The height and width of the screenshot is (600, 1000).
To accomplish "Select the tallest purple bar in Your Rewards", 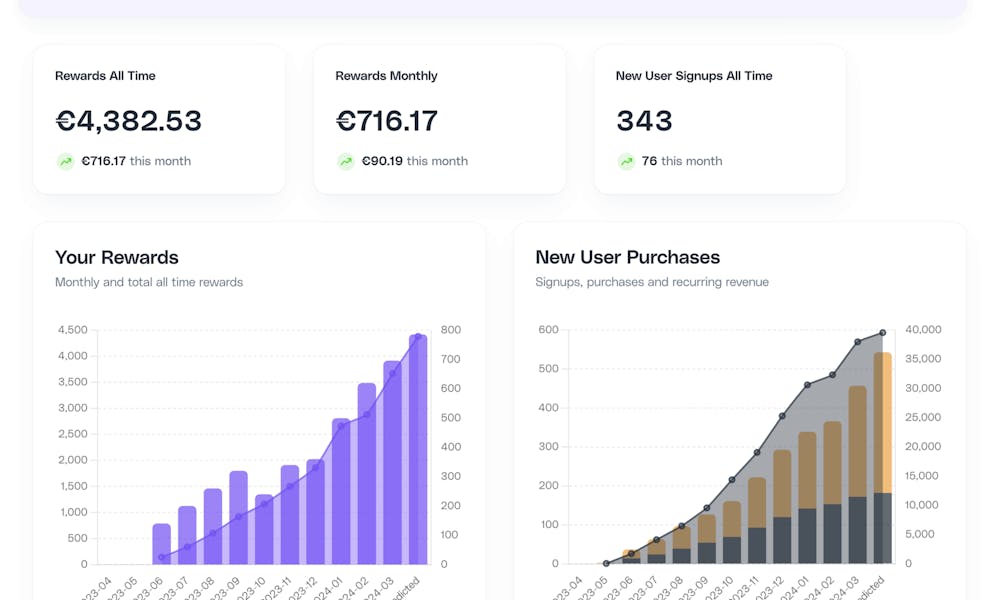I will click(418, 450).
